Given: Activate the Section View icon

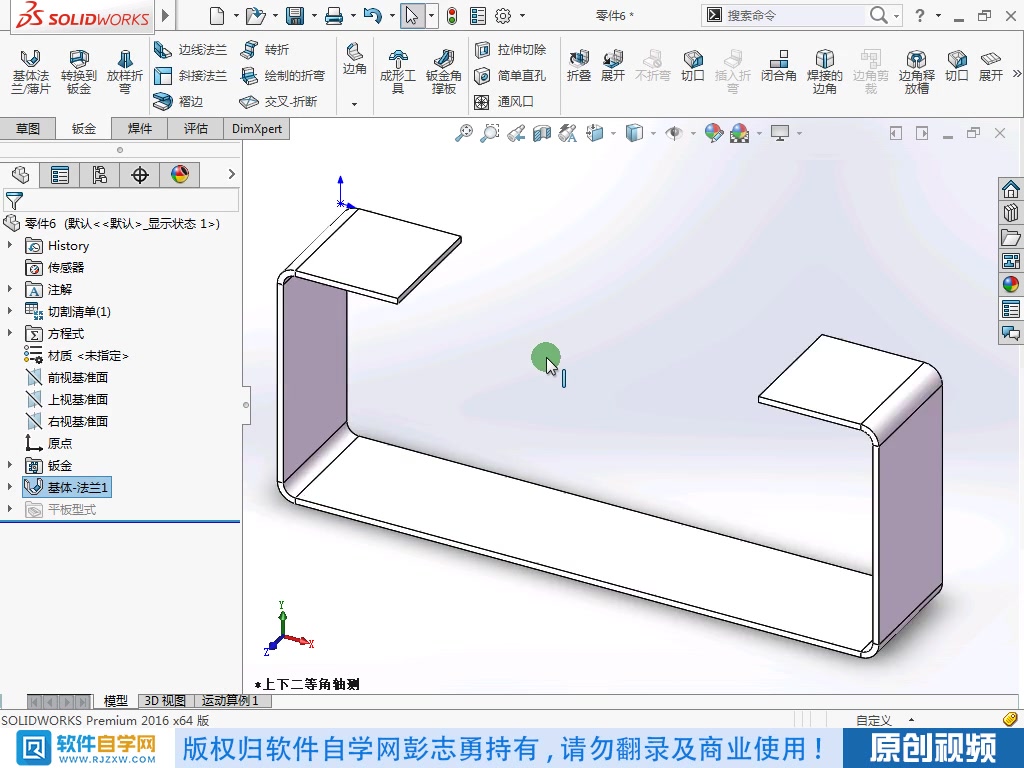Looking at the screenshot, I should pos(541,132).
